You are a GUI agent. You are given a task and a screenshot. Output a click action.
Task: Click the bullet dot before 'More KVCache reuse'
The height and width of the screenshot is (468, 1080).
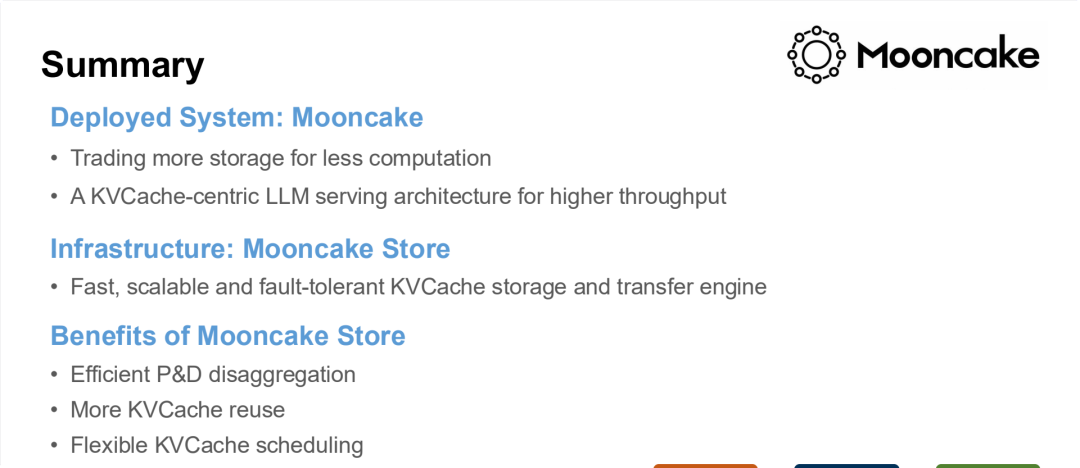(x=55, y=411)
